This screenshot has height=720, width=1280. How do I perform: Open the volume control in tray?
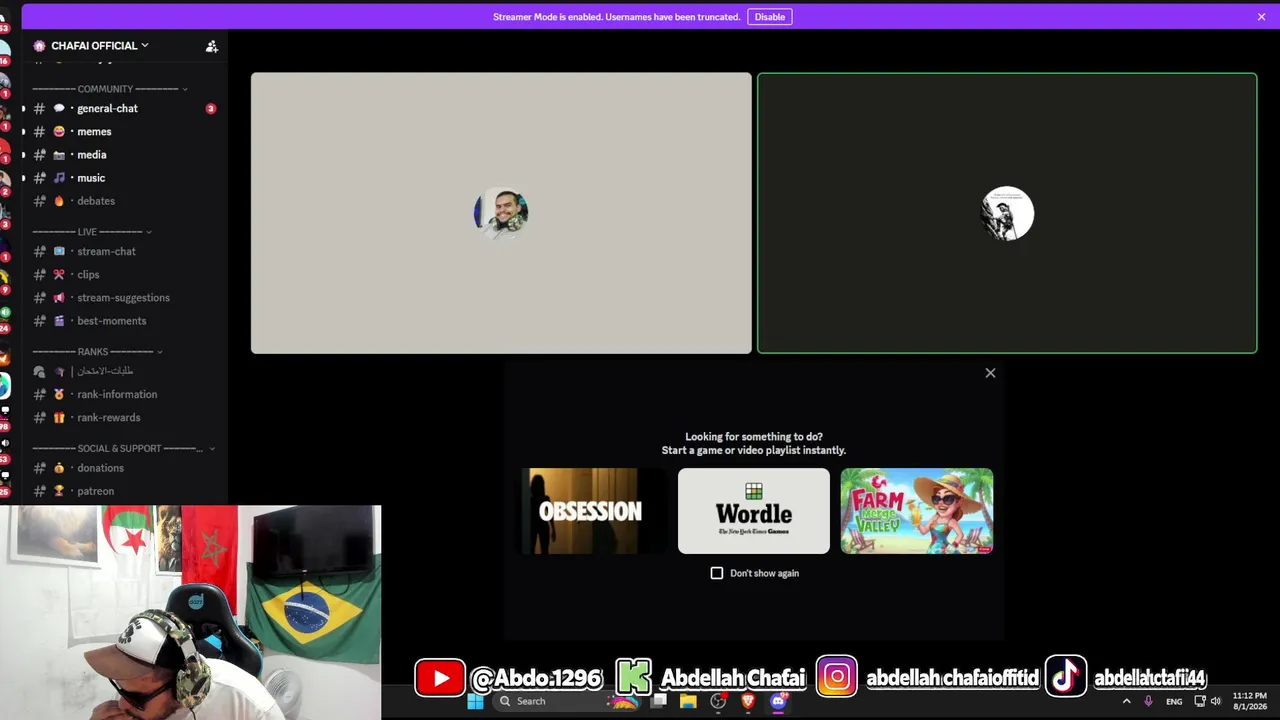point(1216,701)
